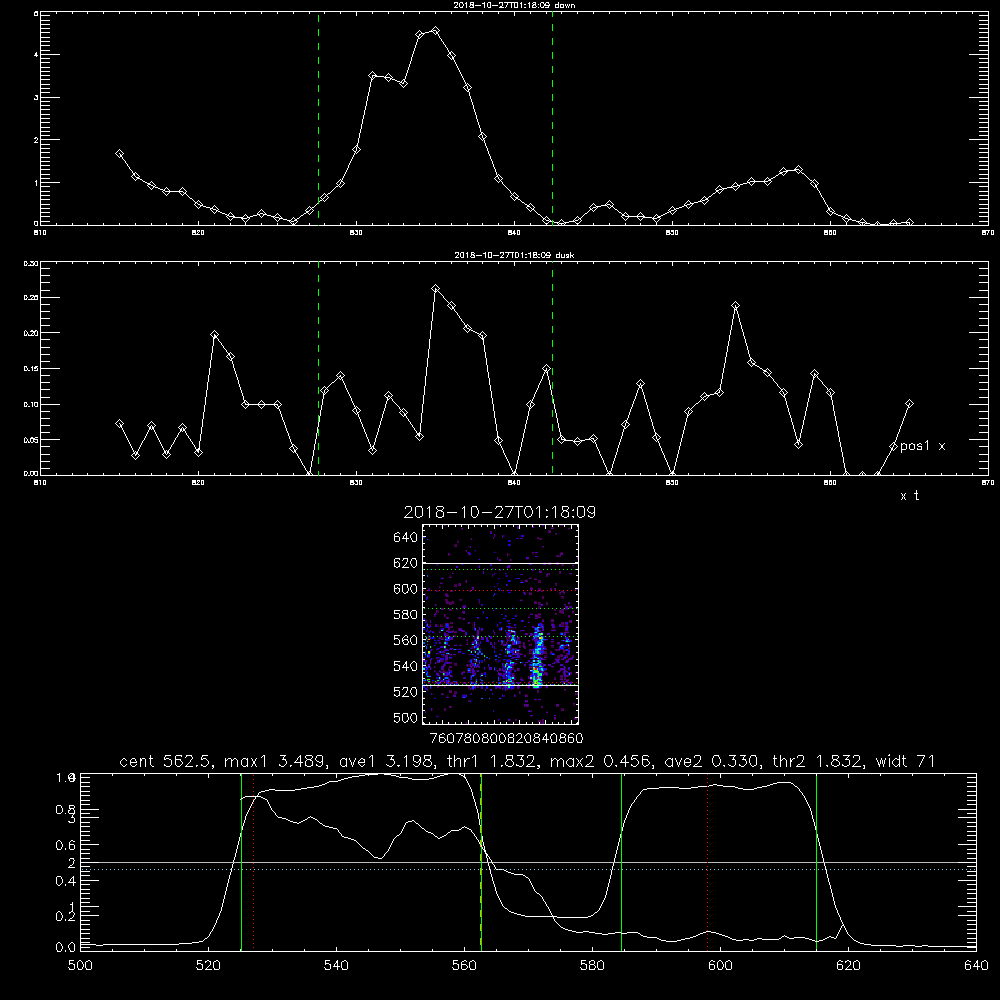The image size is (1000, 1000).
Task: Click the 540 tick label on the bottom plot's x-axis
Action: click(x=336, y=966)
